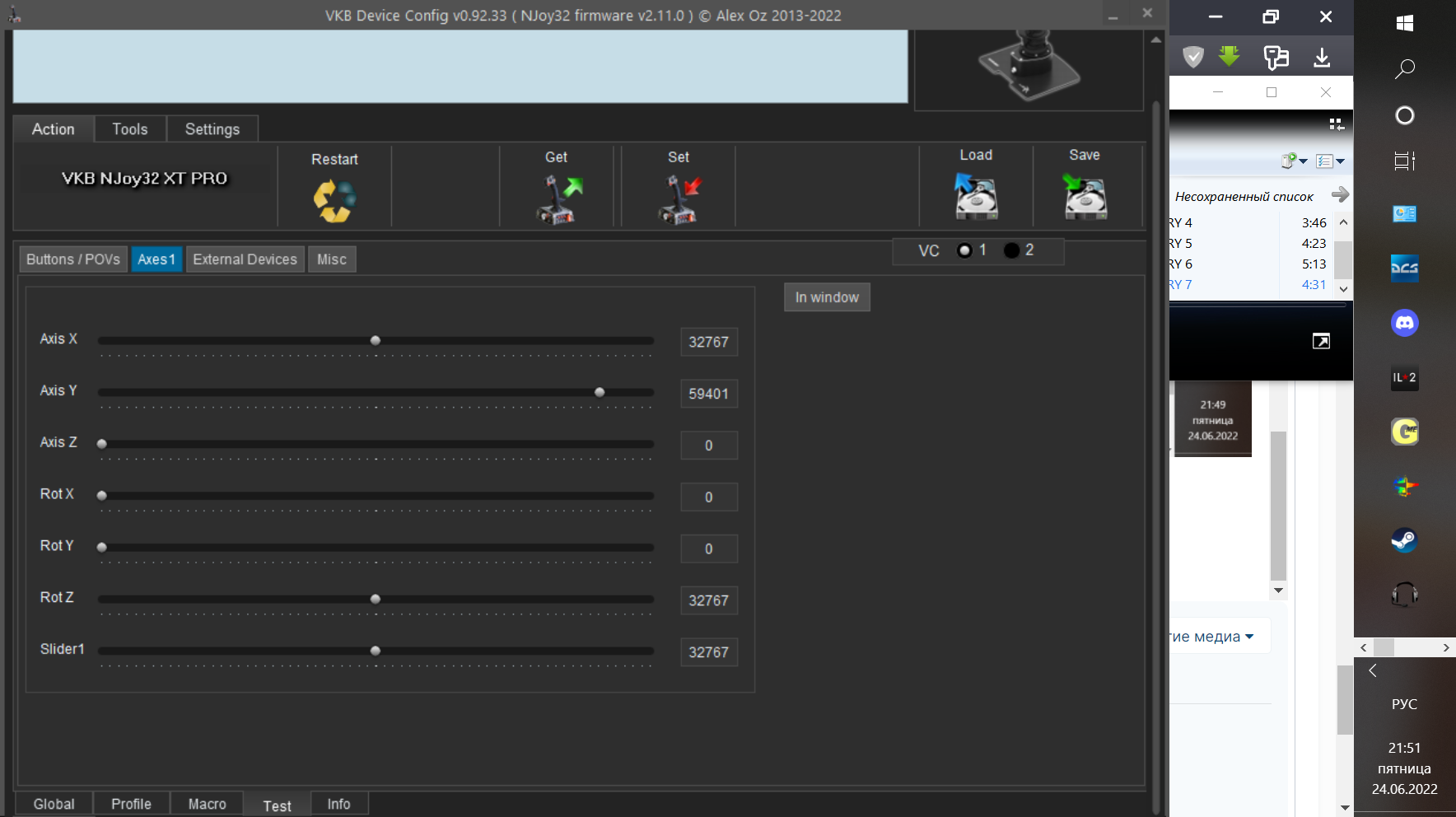The image size is (1456, 817).
Task: Click the Axis X value field
Action: click(x=708, y=342)
